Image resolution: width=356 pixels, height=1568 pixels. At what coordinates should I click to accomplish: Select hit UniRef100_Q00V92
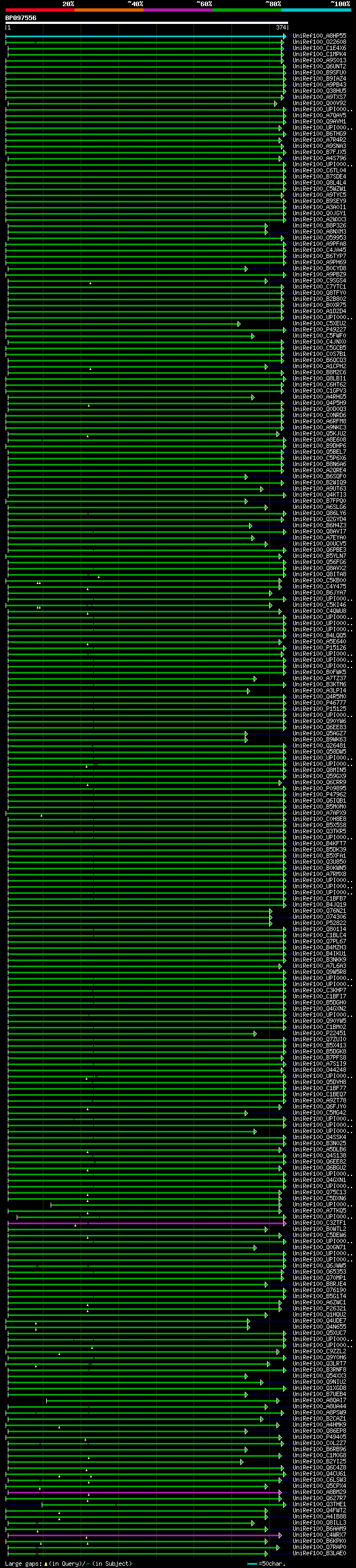(x=319, y=103)
